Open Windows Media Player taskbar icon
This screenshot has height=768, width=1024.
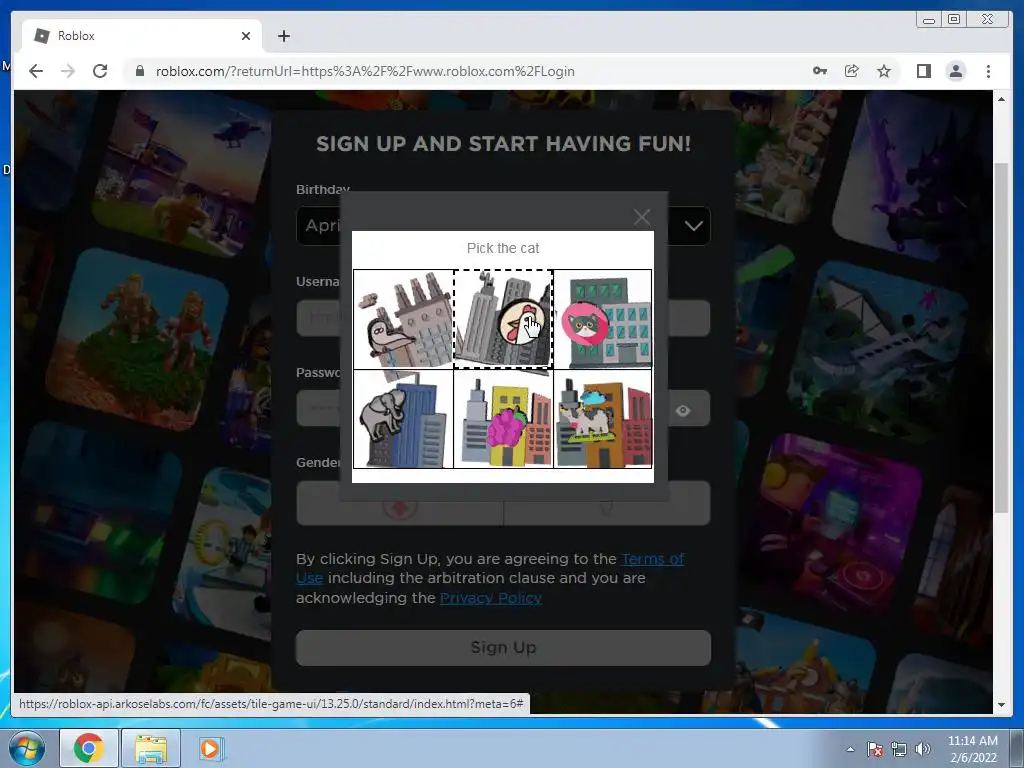(x=210, y=748)
